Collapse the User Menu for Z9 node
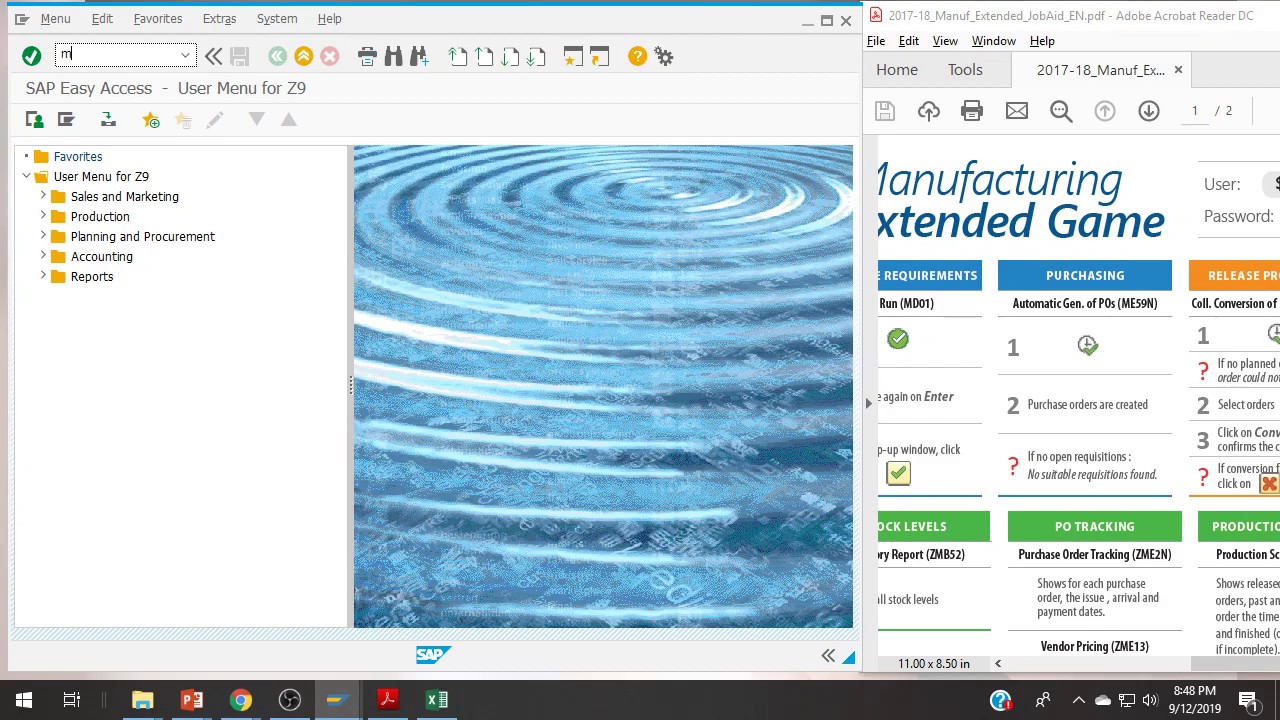 click(27, 176)
